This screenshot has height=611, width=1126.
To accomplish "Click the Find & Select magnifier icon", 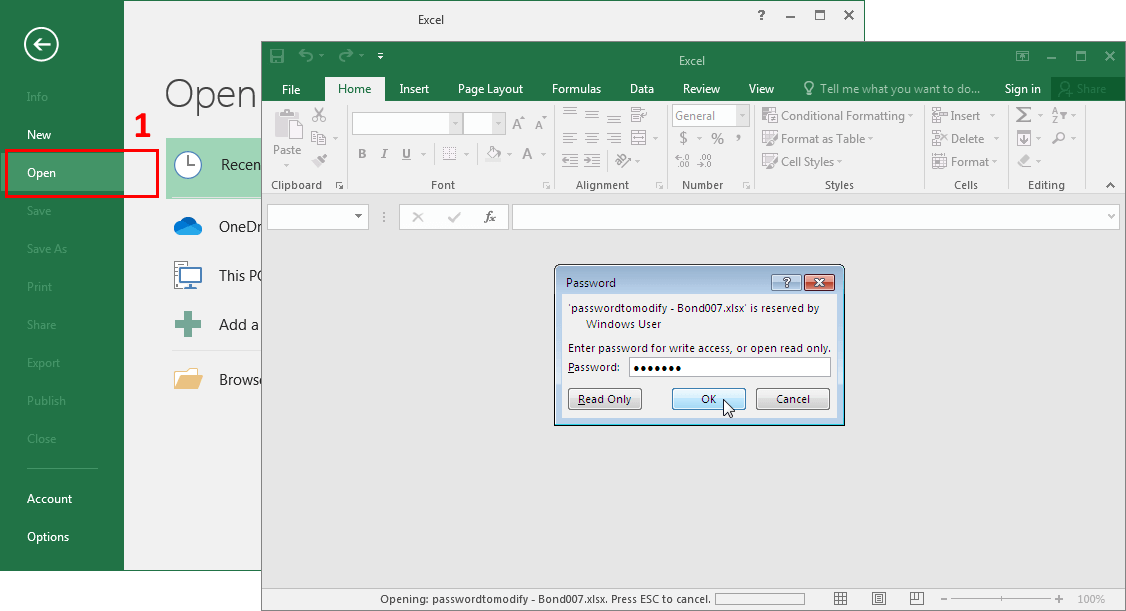I will click(1058, 138).
